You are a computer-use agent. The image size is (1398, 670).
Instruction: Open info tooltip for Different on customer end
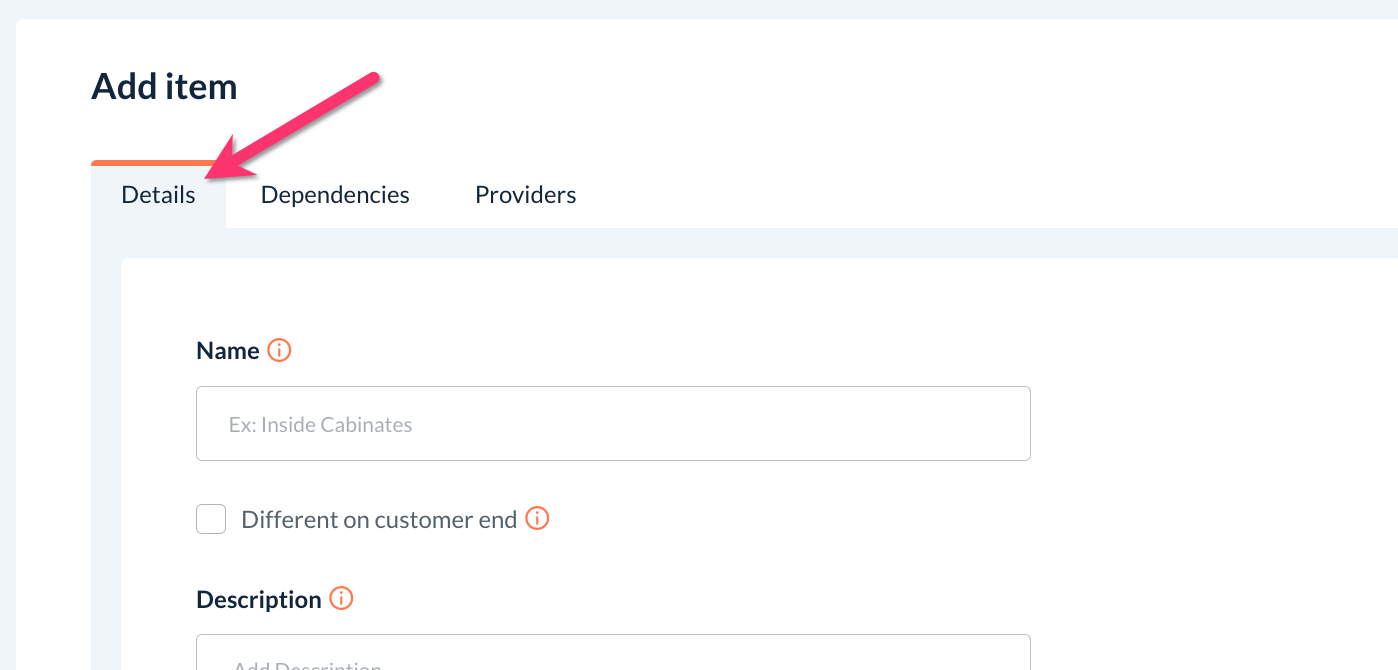click(538, 519)
